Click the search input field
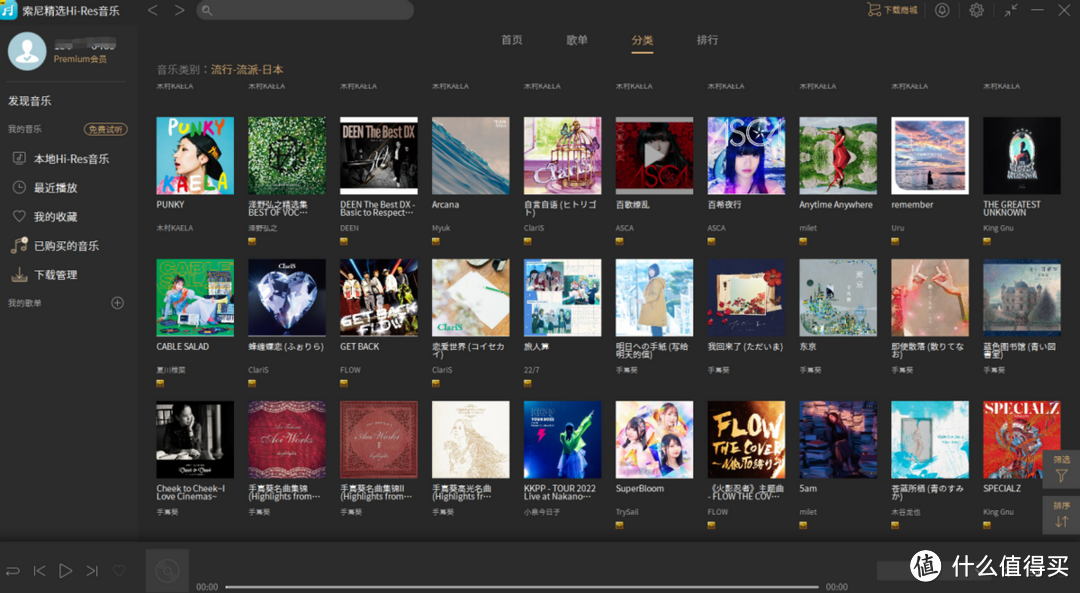1080x593 pixels. click(305, 10)
